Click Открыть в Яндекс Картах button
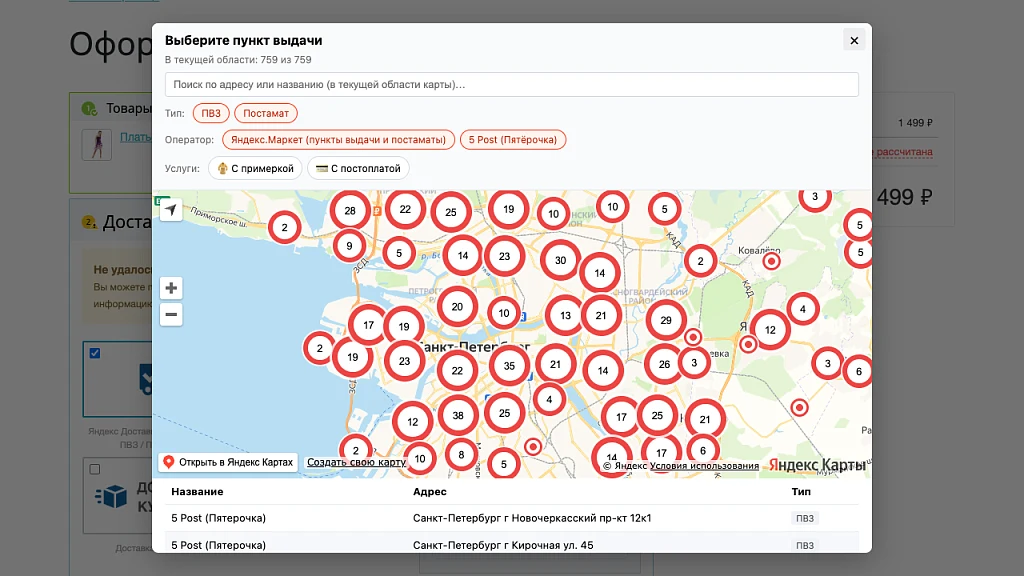This screenshot has height=576, width=1024. click(x=228, y=462)
